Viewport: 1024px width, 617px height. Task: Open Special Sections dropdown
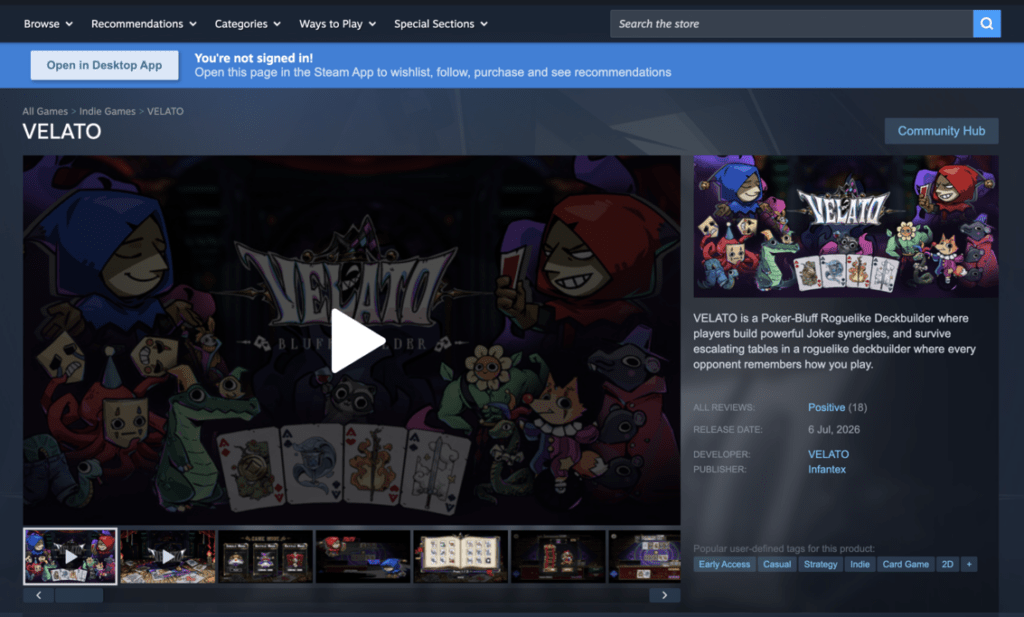(441, 24)
